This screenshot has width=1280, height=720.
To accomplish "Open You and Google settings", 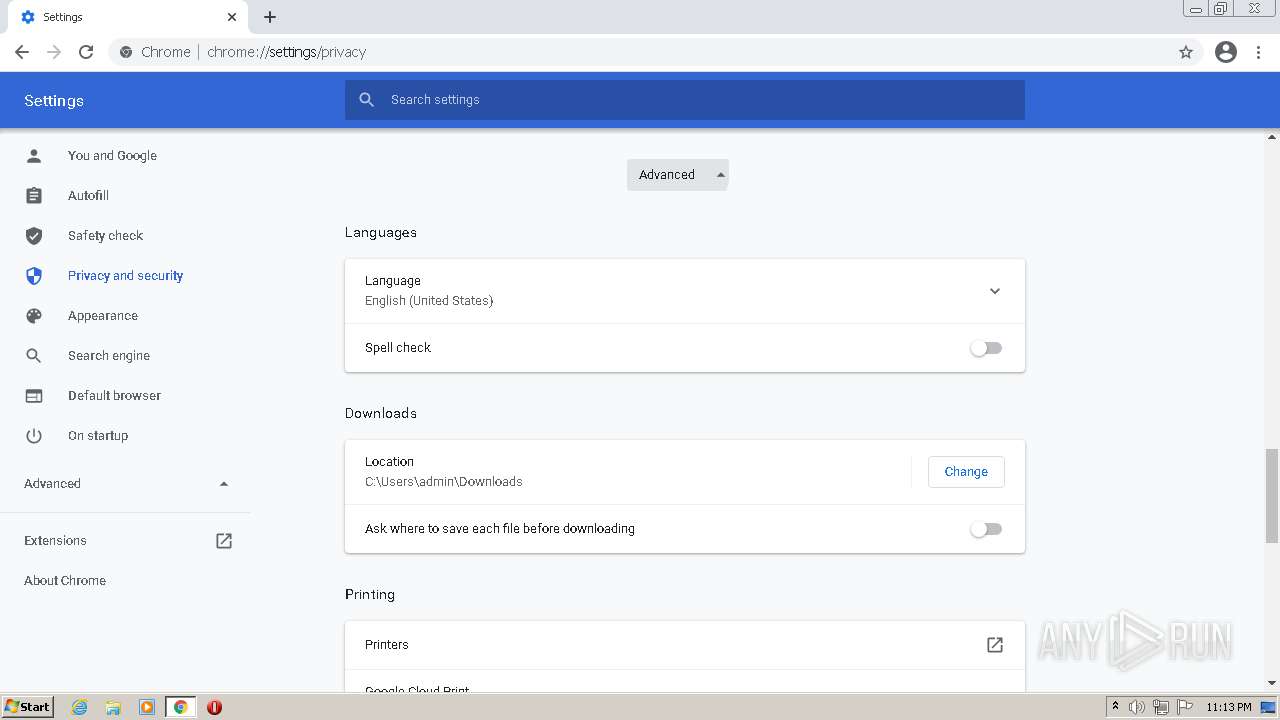I will pos(112,156).
